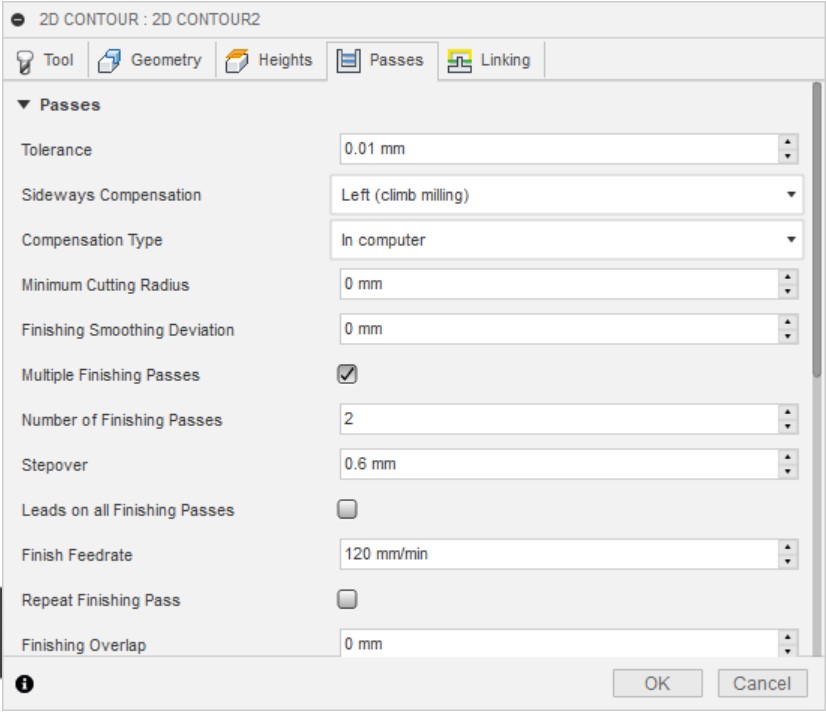
Task: Click the Cancel button
Action: click(762, 684)
